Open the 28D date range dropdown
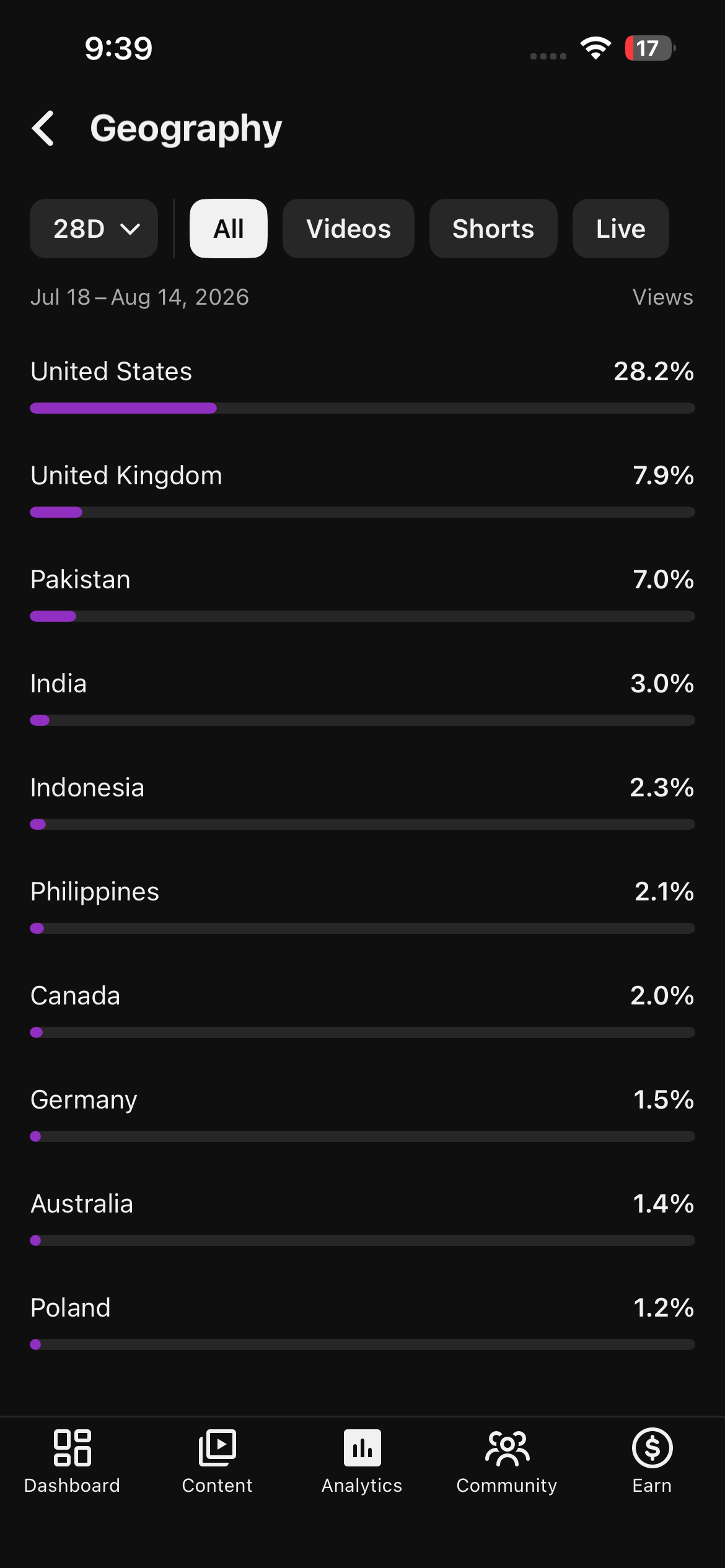Screen dimensions: 725x1568 click(x=94, y=229)
